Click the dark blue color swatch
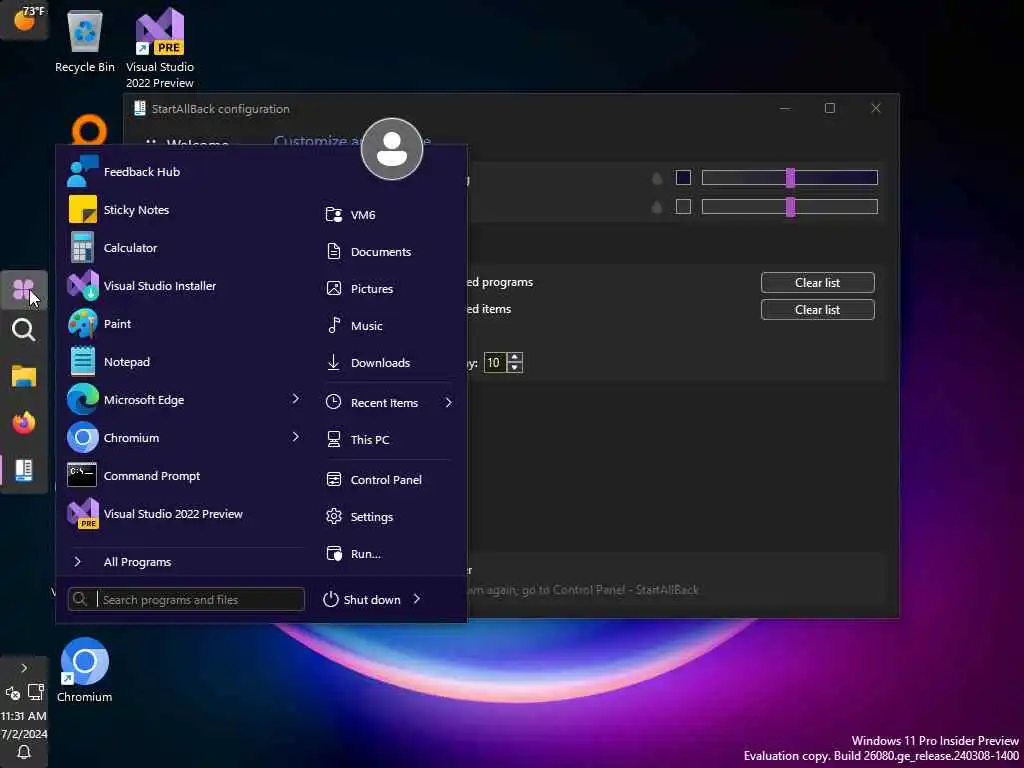The image size is (1024, 768). [x=683, y=177]
